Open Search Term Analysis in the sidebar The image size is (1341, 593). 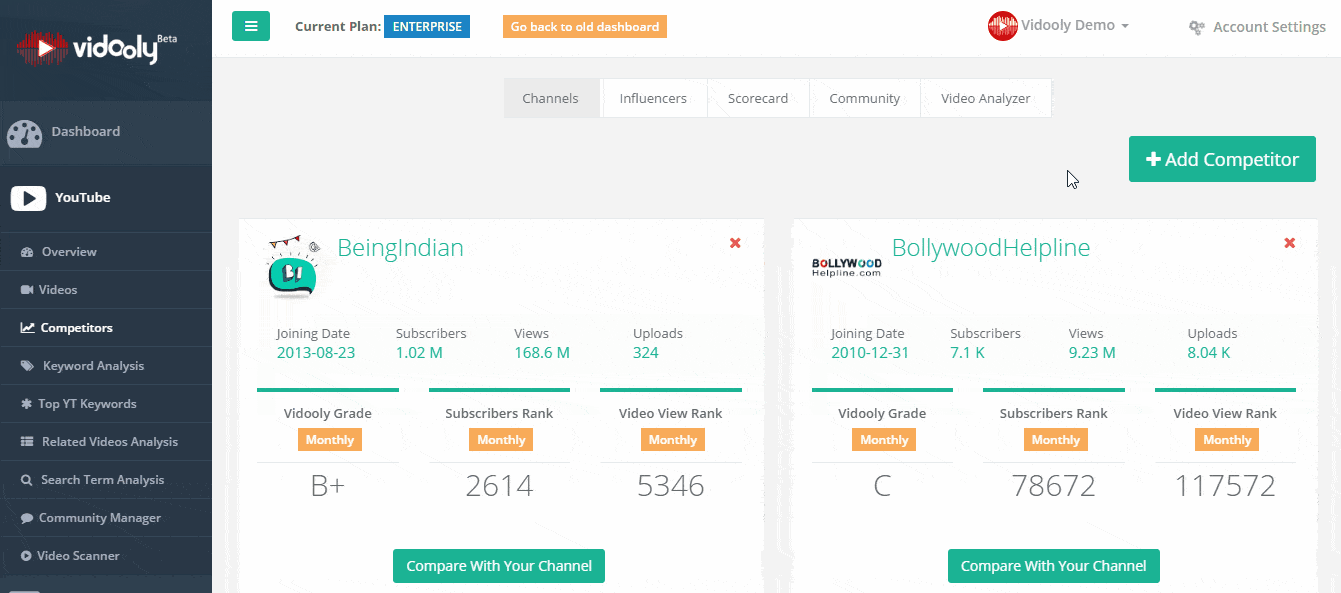pyautogui.click(x=106, y=480)
